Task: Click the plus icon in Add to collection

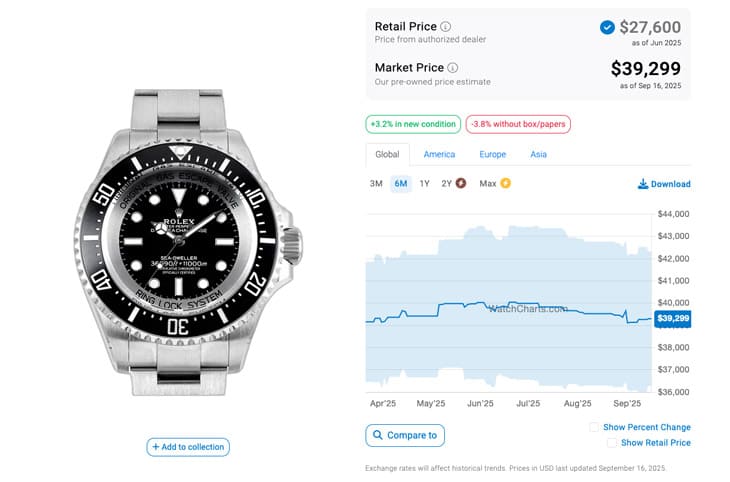Action: (x=155, y=447)
